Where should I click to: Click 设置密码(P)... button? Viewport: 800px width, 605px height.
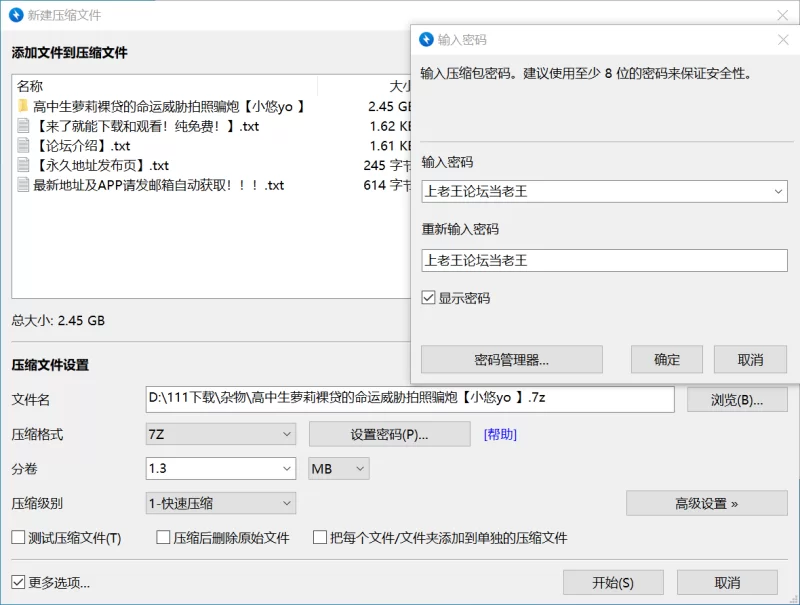click(x=389, y=434)
